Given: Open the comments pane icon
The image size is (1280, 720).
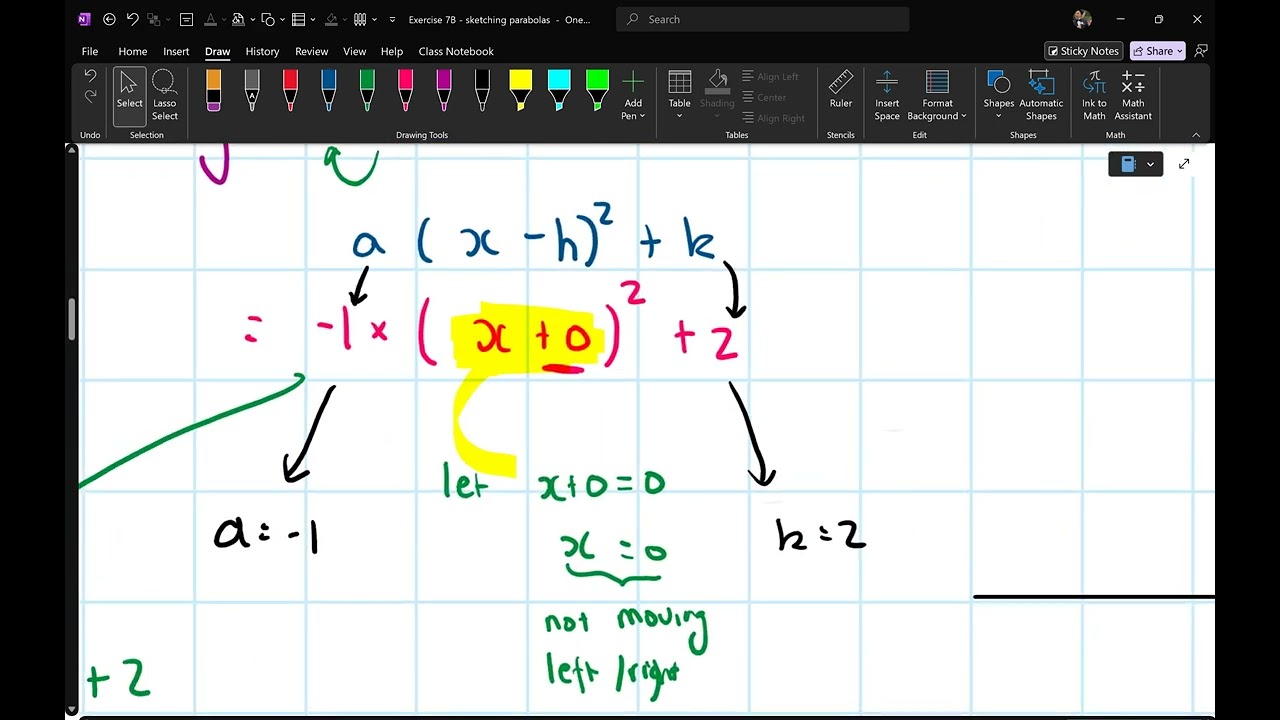Looking at the screenshot, I should (1201, 51).
